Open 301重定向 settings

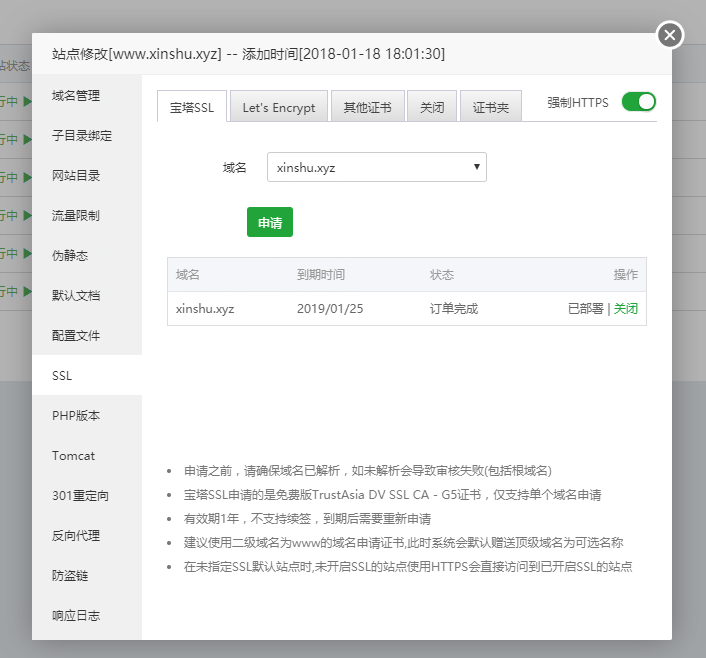click(x=80, y=496)
